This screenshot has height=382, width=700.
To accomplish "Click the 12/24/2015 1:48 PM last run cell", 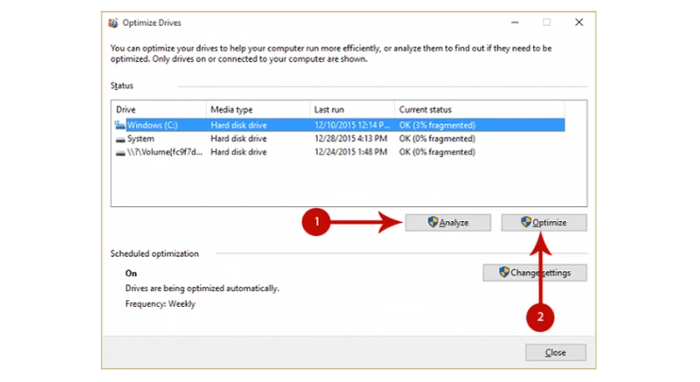I will (x=350, y=152).
